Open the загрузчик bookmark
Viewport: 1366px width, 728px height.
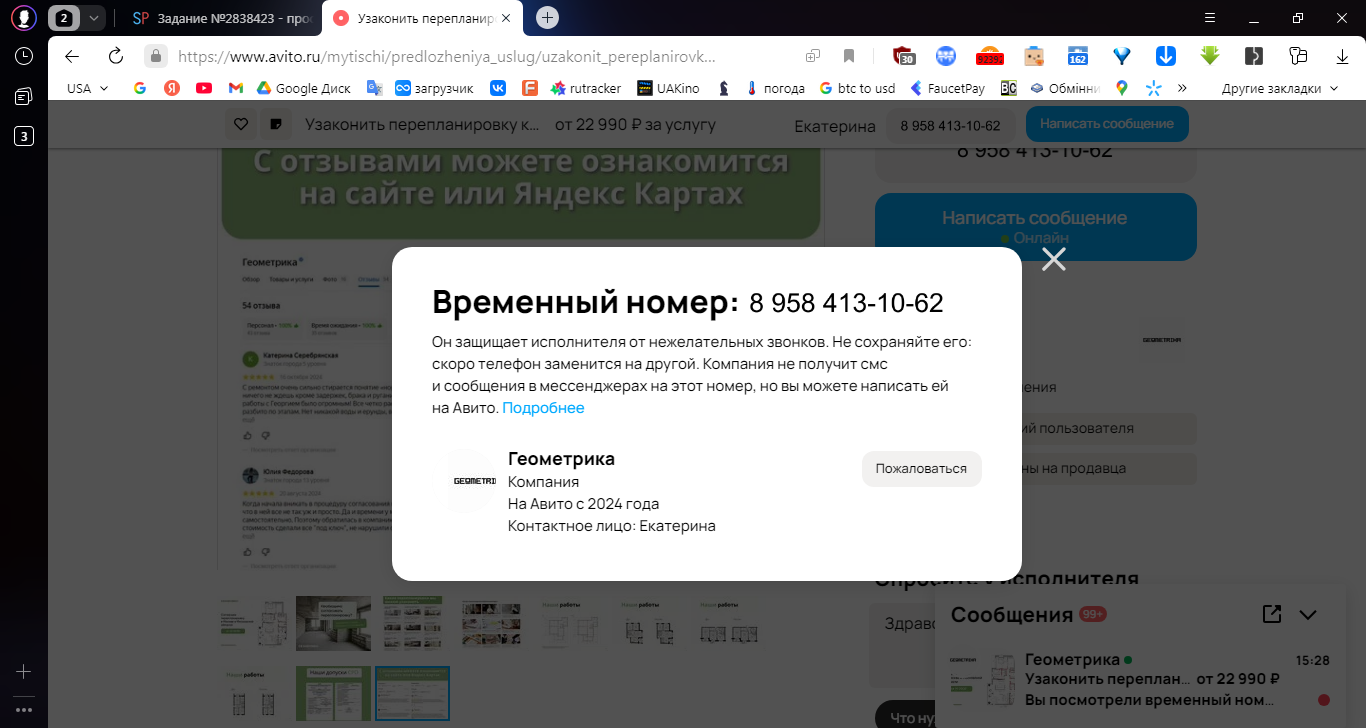pyautogui.click(x=435, y=88)
